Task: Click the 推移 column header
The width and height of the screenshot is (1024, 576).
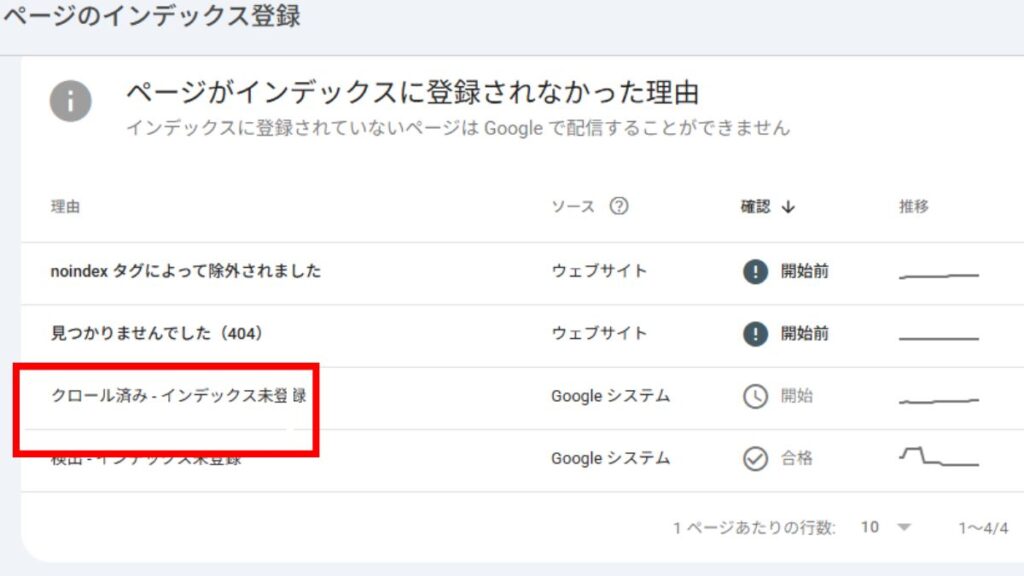Action: pos(914,207)
